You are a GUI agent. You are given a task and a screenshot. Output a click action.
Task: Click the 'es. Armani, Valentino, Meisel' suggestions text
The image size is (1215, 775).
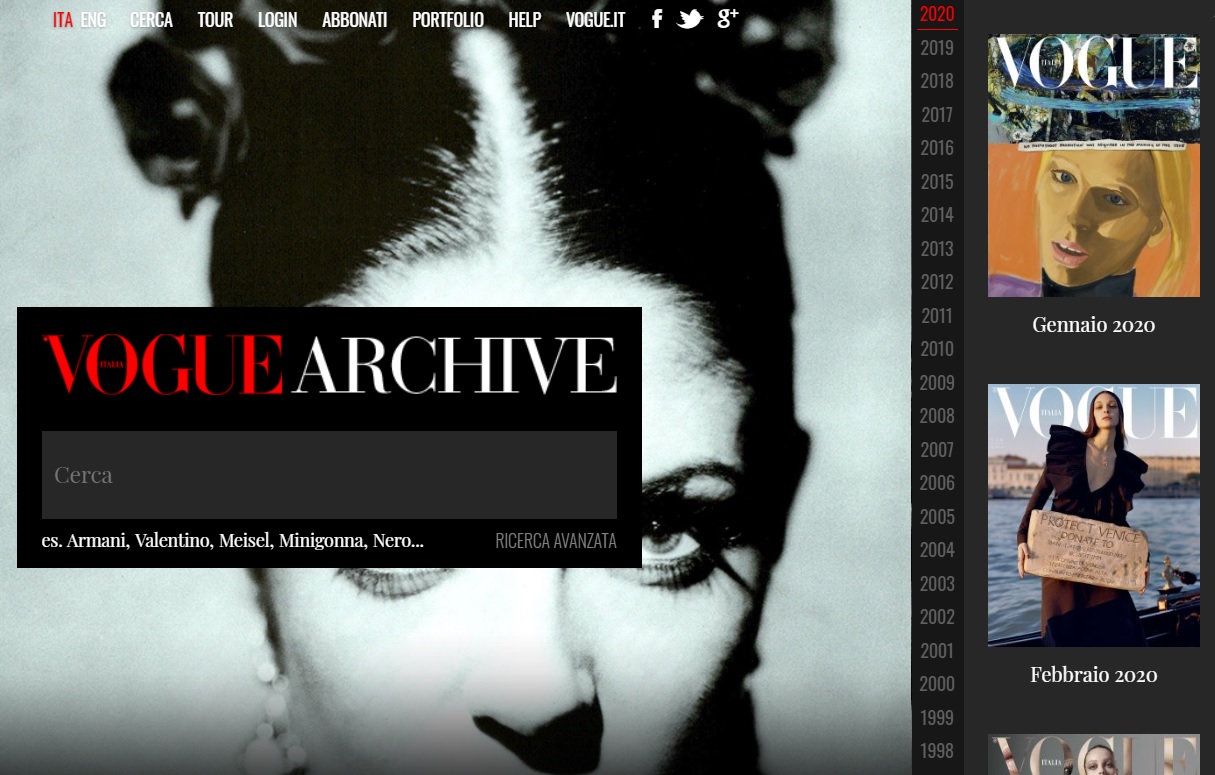click(233, 541)
